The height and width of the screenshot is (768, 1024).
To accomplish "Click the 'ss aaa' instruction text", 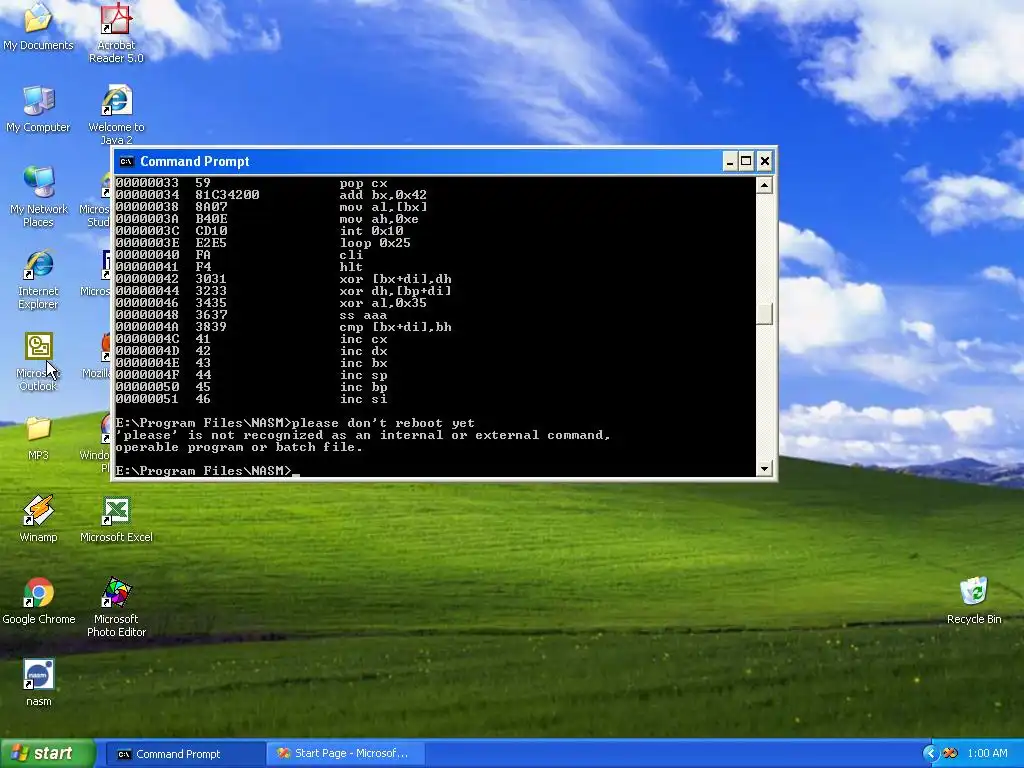I will coord(363,315).
